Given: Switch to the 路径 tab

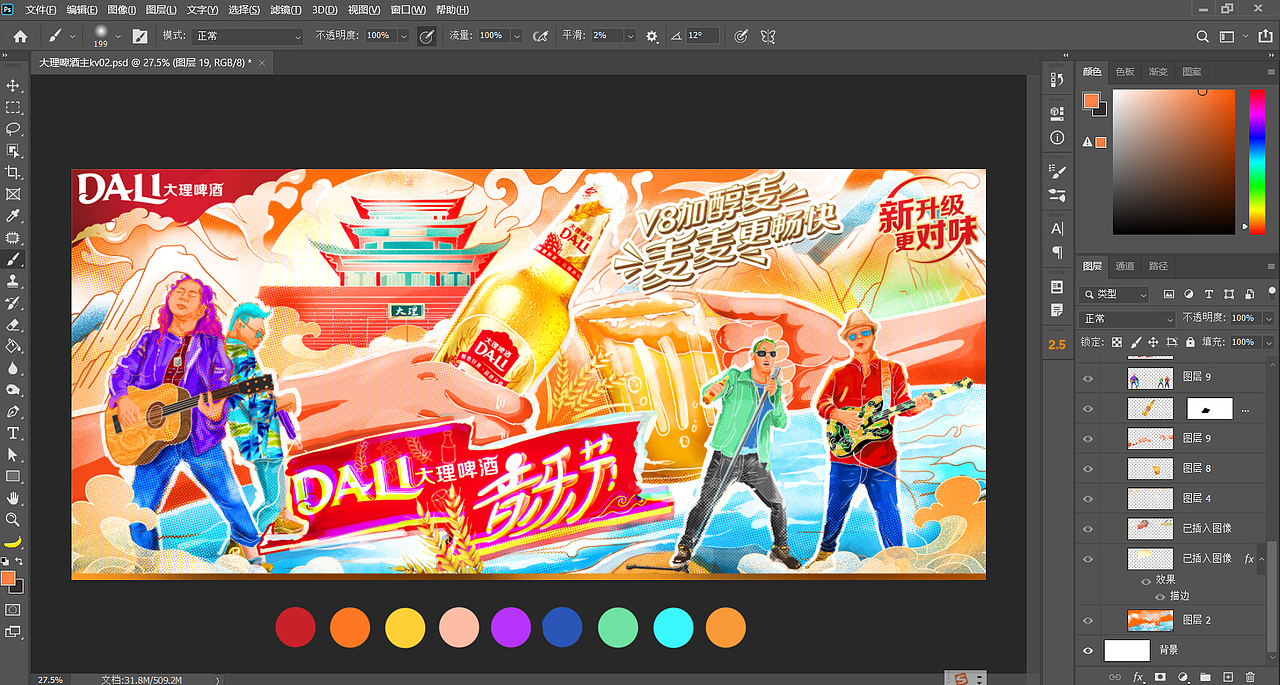Looking at the screenshot, I should pos(1158,266).
